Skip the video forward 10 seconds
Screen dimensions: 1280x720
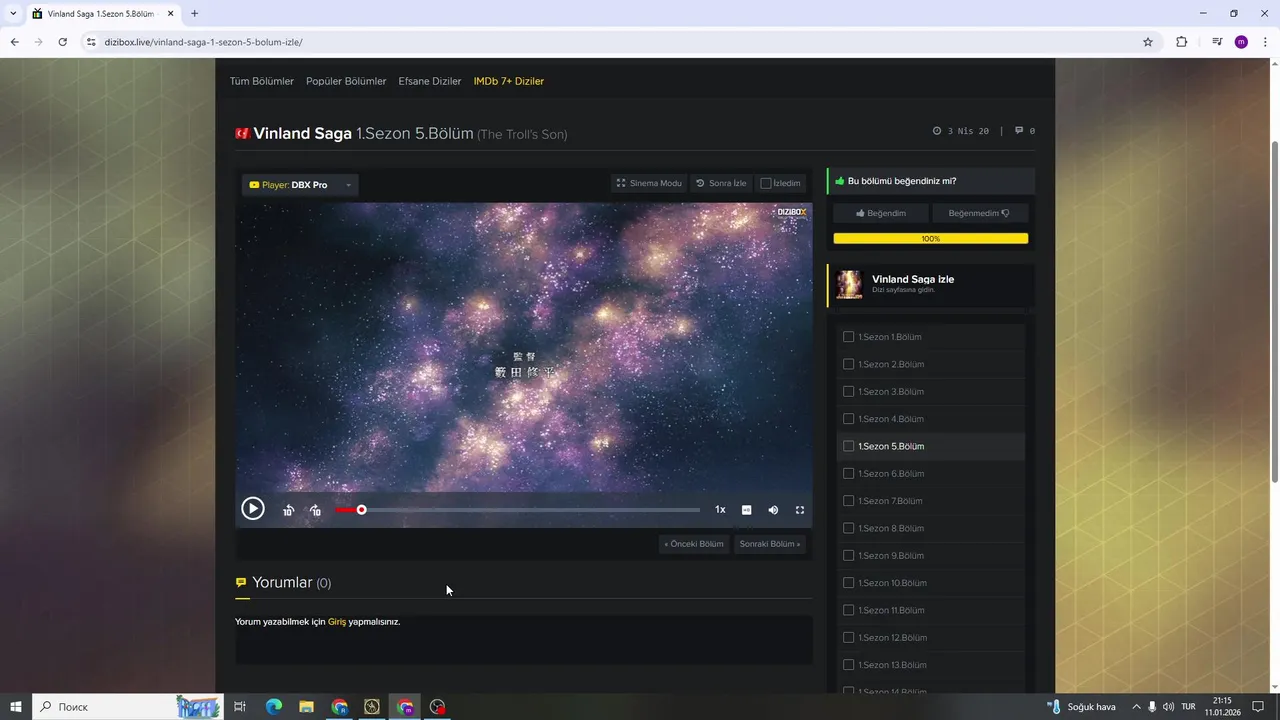[315, 510]
